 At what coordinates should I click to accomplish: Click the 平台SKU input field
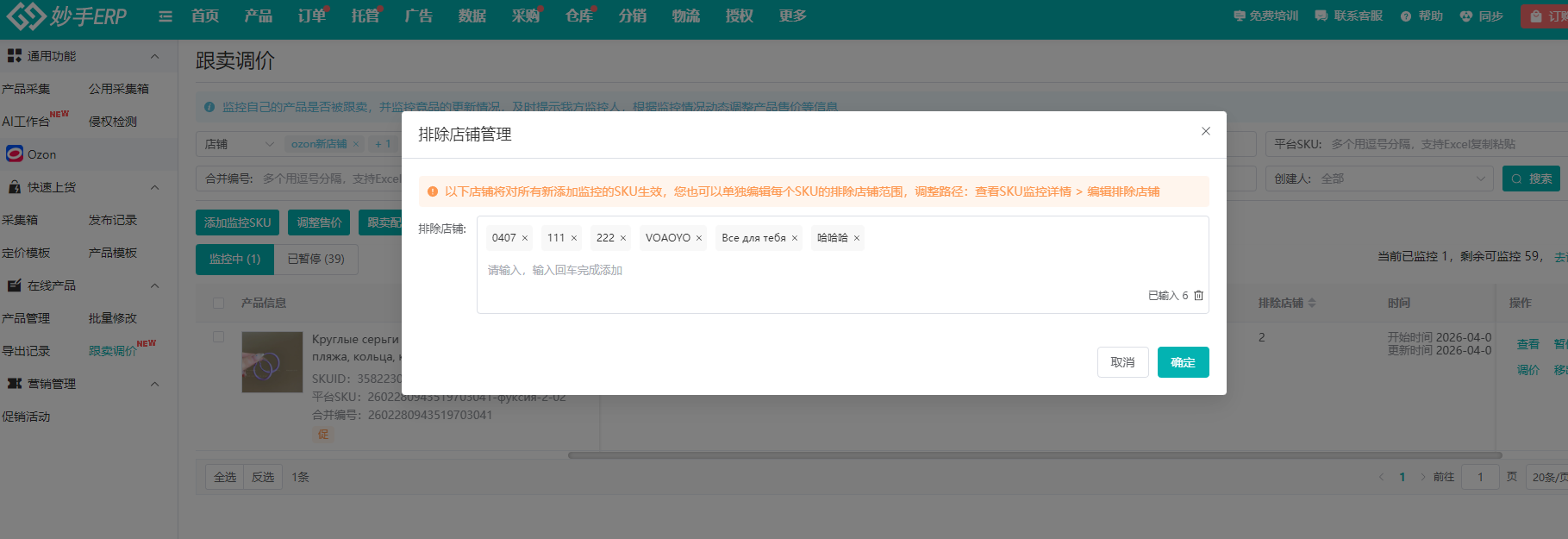1416,144
